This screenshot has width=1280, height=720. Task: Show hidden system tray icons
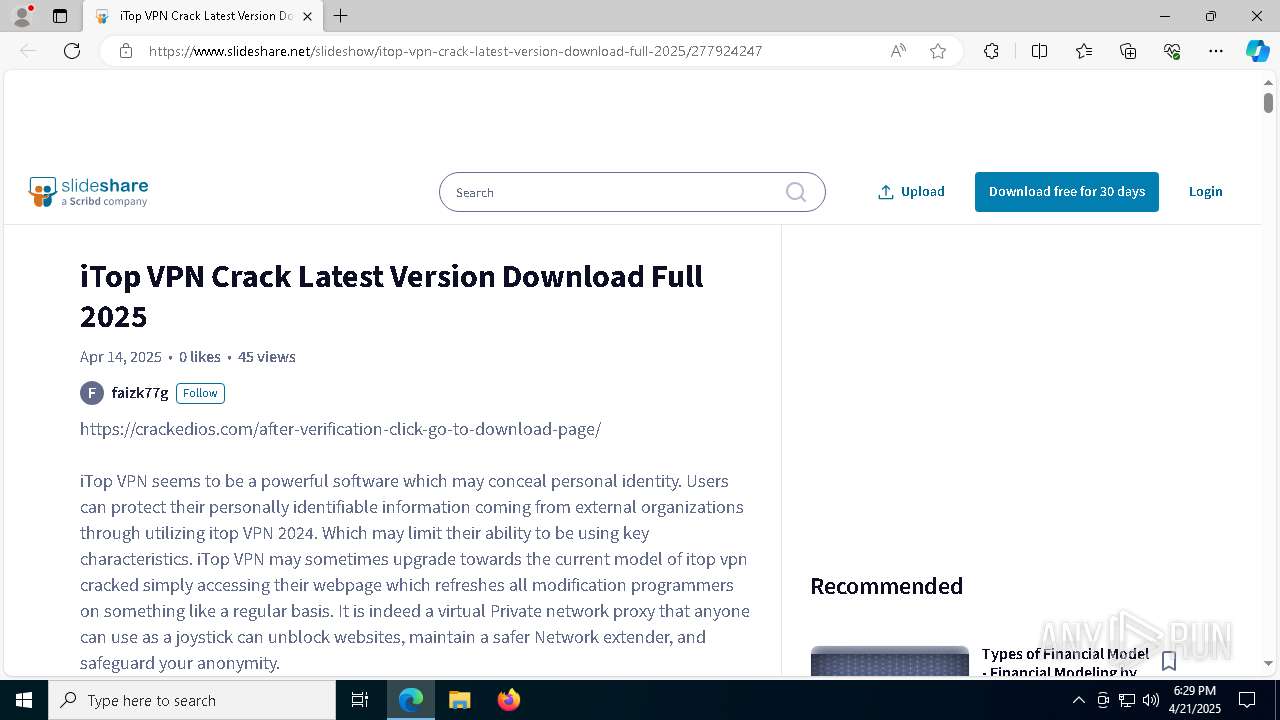coord(1078,700)
